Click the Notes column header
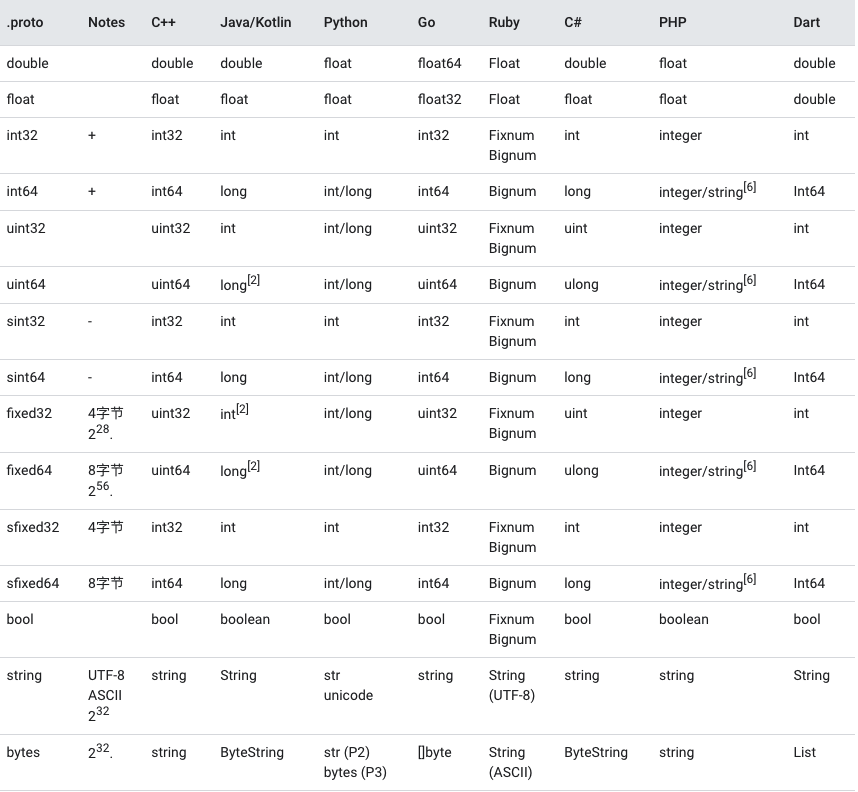 106,22
